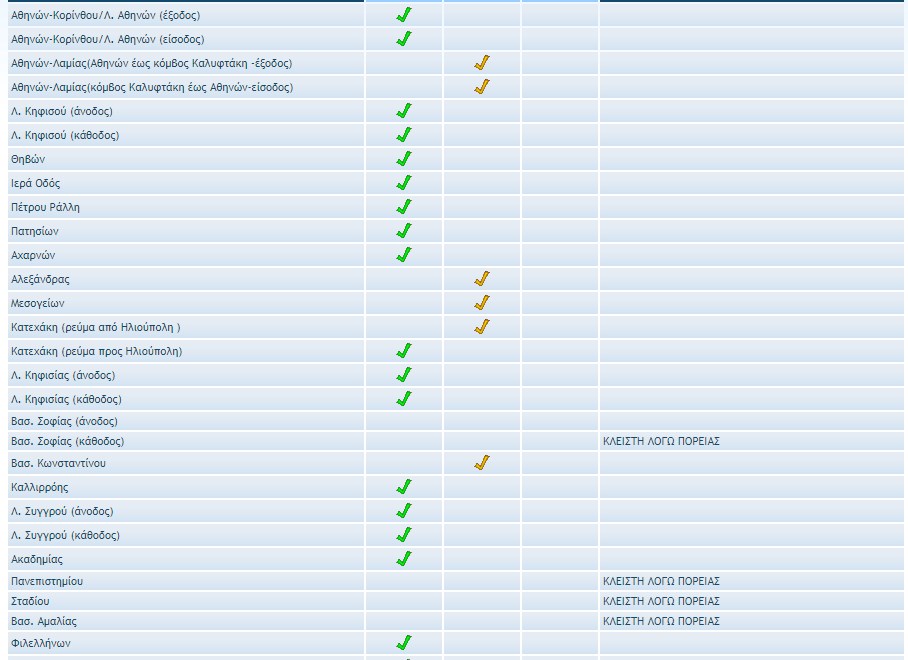Click ΚΛΕΙΣΤΗ ΛΟΓΩ ΠΟΡΕΙΑΣ note for Πανεπιστημίου
Screen dimensions: 908x660
(x=661, y=581)
